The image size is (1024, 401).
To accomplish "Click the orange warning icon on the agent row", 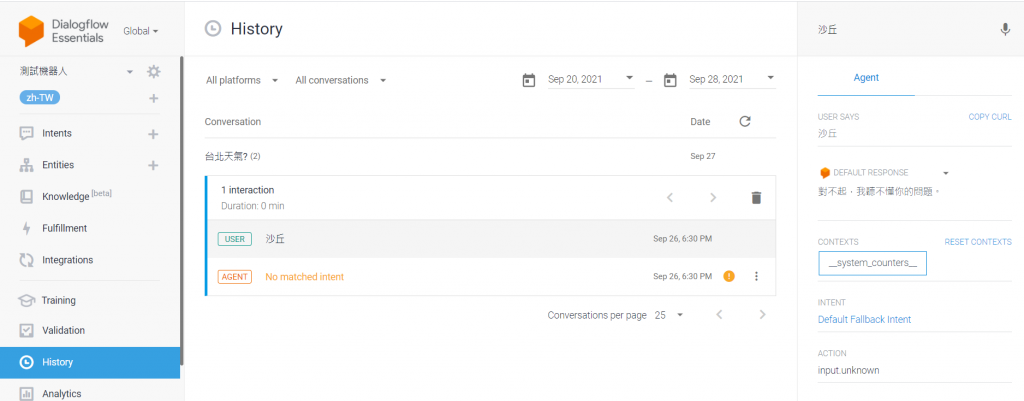I will 729,277.
